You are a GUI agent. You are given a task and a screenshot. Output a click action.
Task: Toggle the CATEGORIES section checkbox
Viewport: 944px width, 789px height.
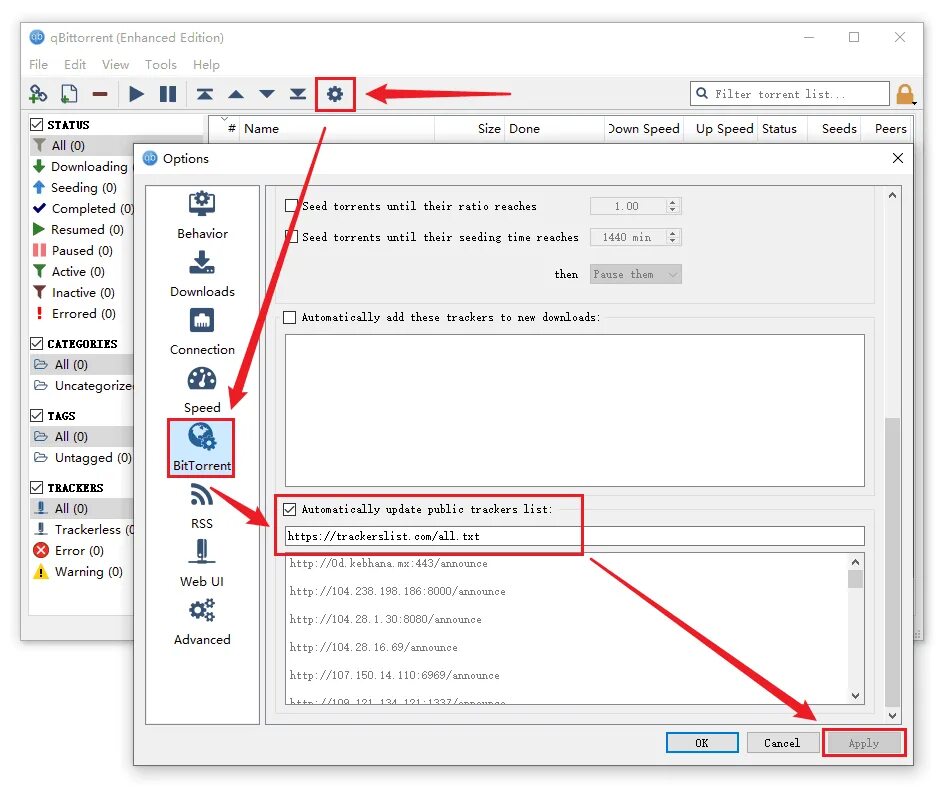pyautogui.click(x=37, y=344)
